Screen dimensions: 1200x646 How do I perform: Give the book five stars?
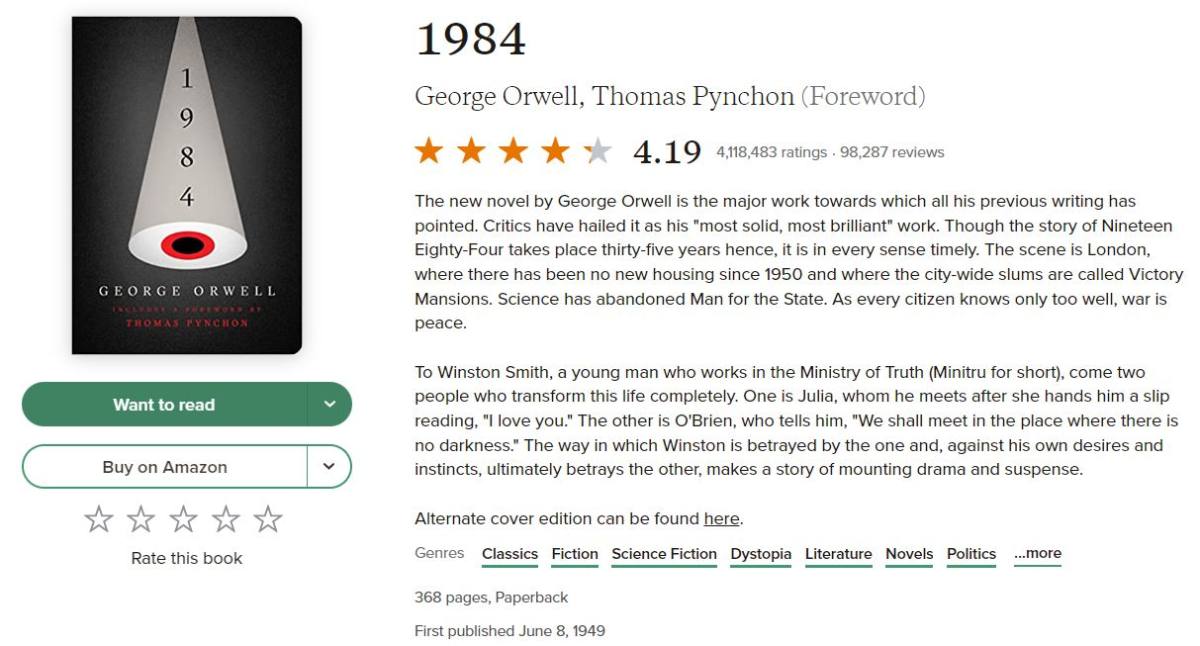click(x=268, y=519)
